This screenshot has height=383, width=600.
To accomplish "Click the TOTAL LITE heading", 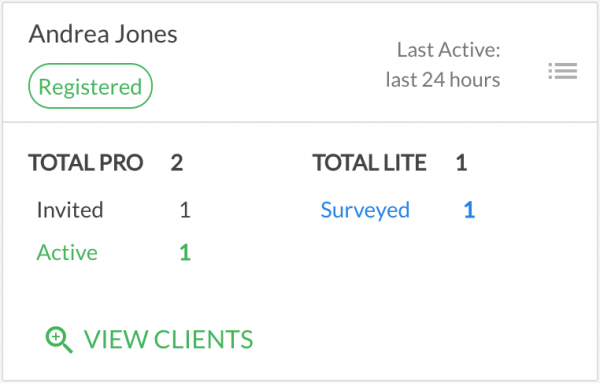I will pos(370,163).
